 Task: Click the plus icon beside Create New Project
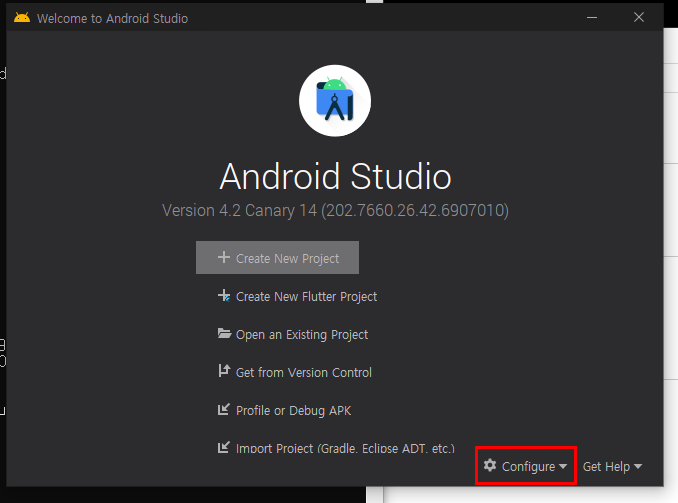pyautogui.click(x=224, y=257)
